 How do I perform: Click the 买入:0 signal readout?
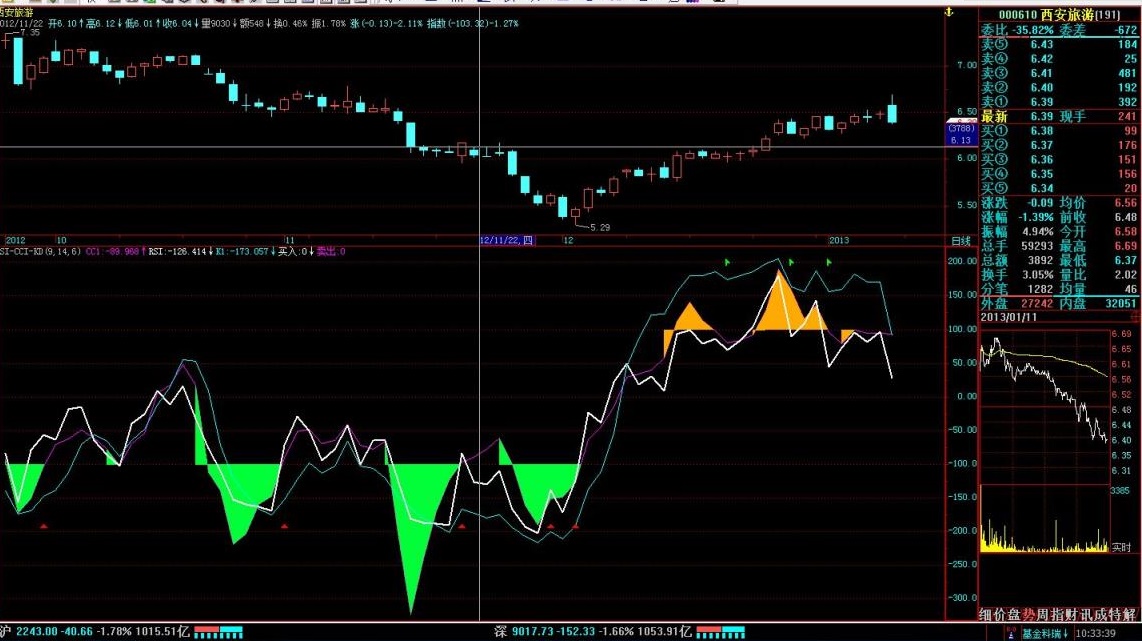click(295, 251)
